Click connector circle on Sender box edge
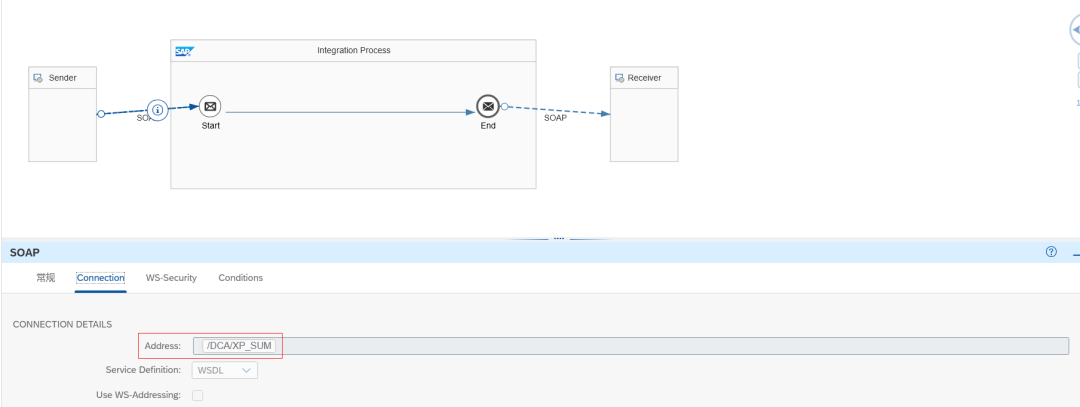 point(101,114)
